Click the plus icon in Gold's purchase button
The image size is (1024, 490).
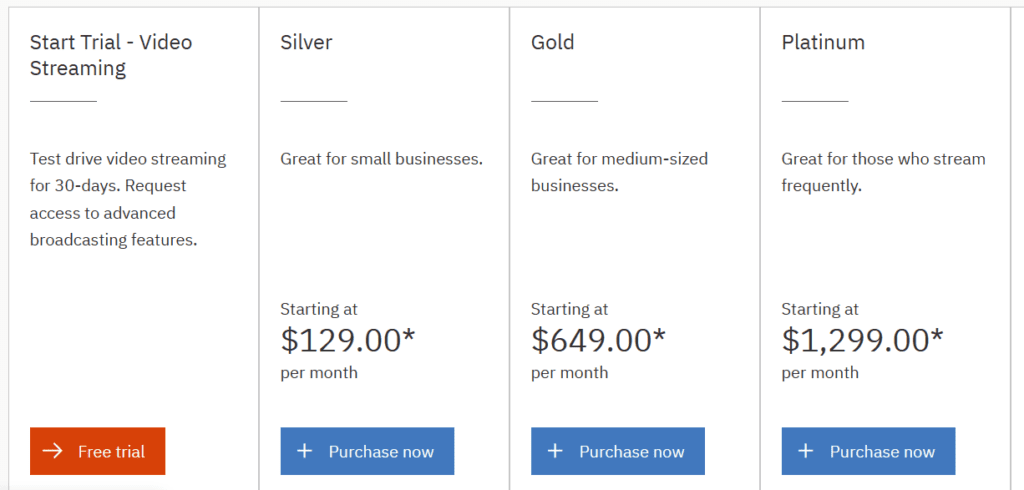(555, 452)
